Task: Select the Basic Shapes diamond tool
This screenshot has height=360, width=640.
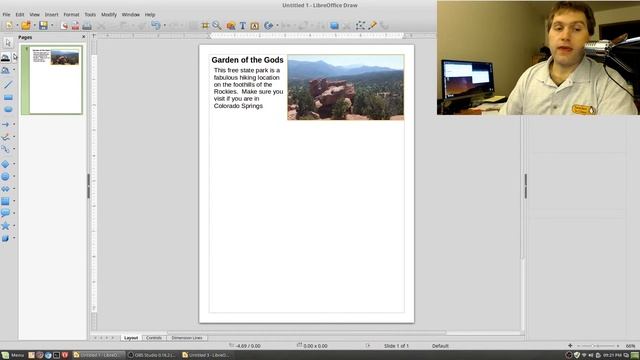Action: 5,164
